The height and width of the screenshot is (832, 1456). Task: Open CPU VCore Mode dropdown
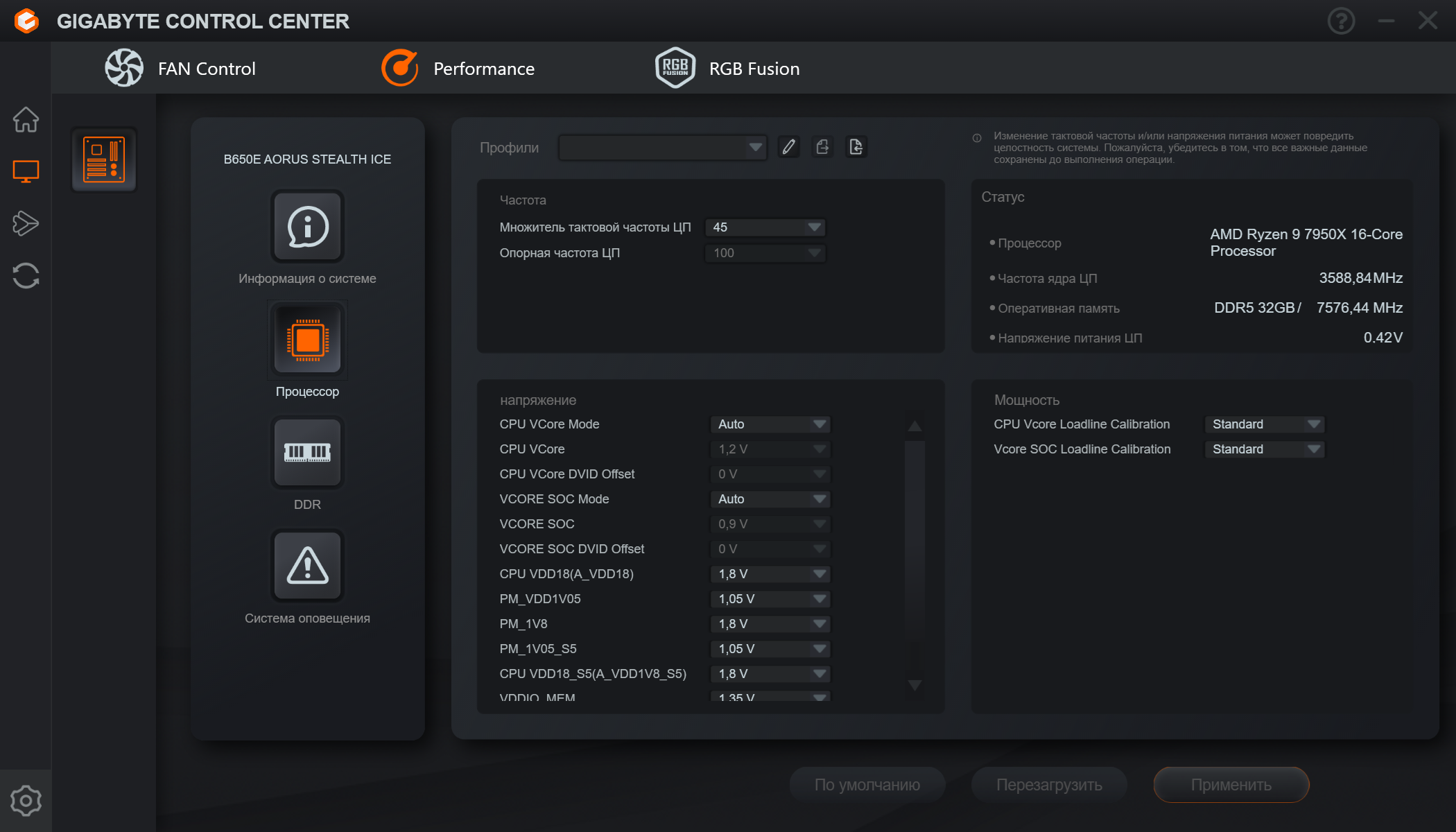[770, 424]
